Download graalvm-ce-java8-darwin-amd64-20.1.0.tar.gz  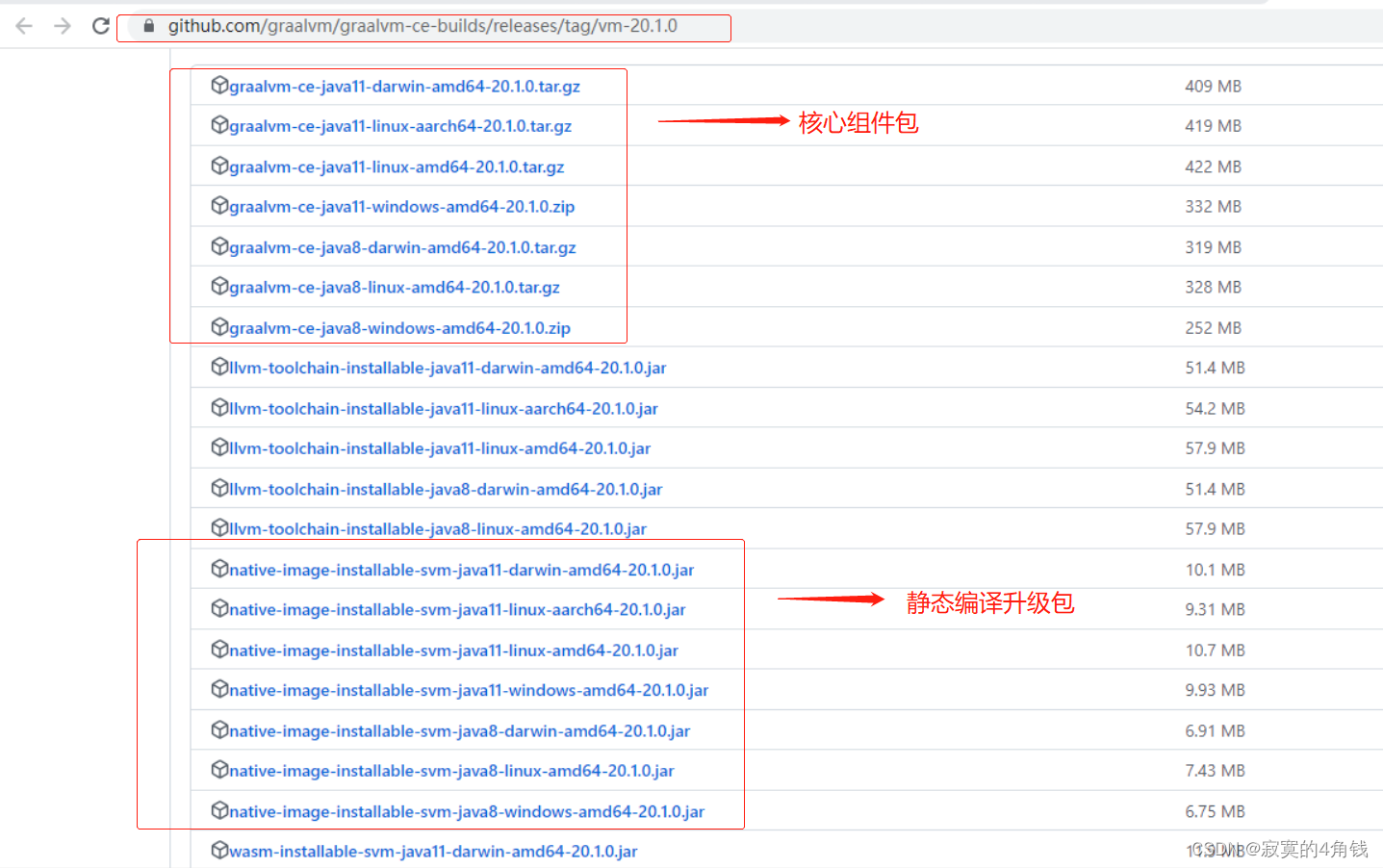click(402, 248)
